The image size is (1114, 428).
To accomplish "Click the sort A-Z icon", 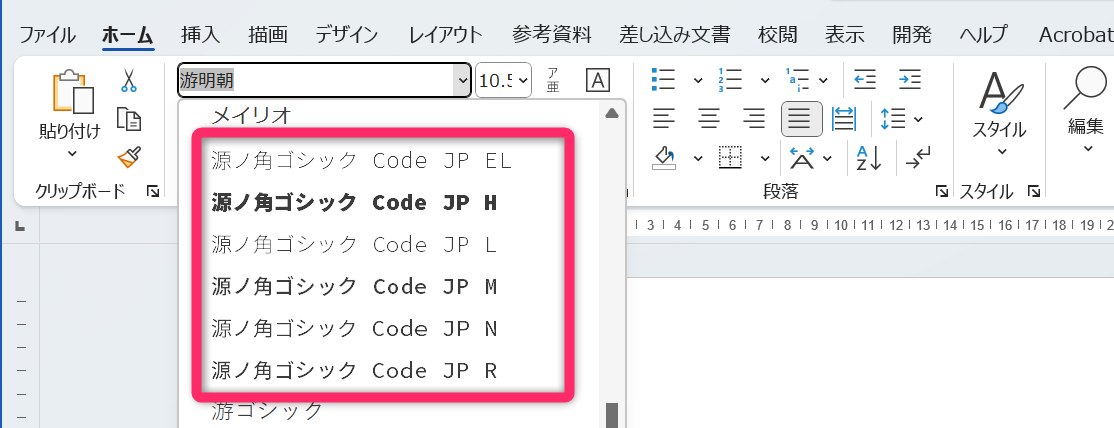I will click(x=865, y=157).
